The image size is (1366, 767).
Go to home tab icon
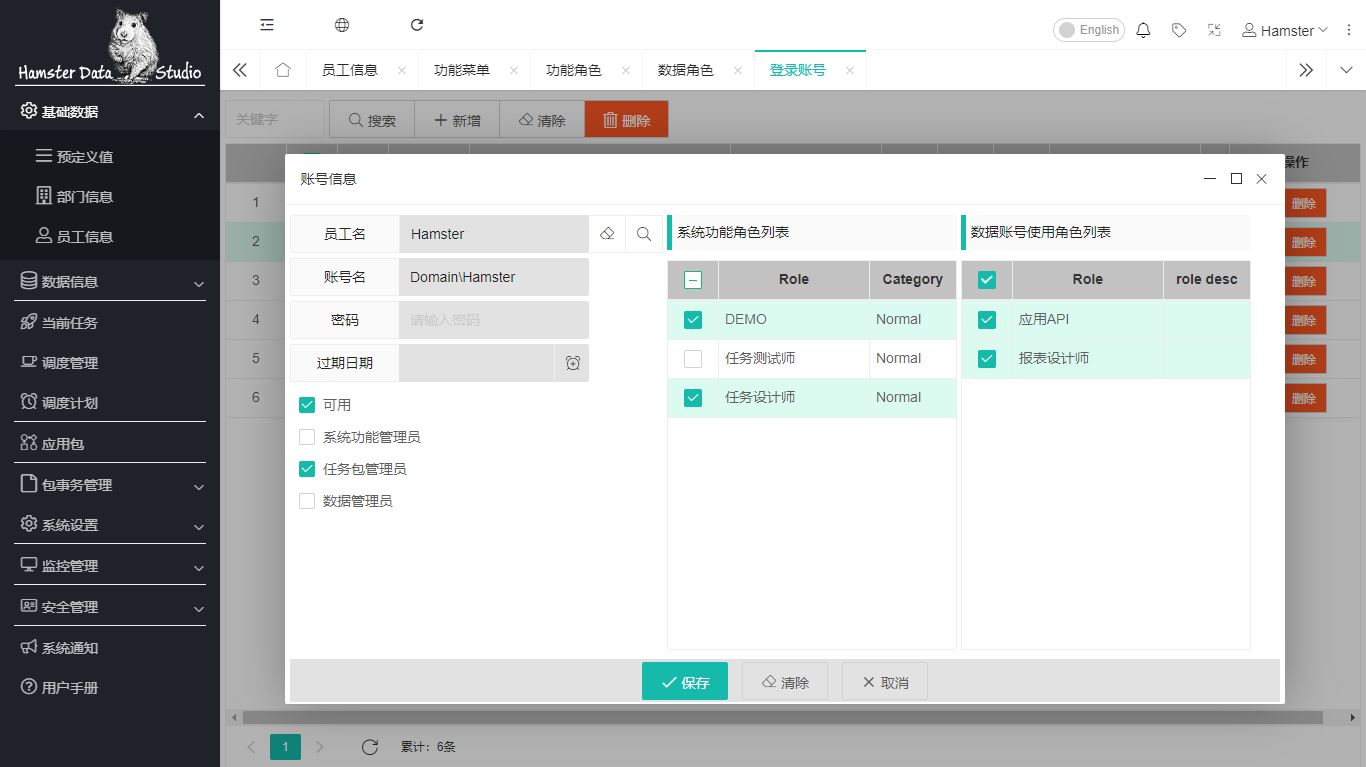tap(283, 70)
